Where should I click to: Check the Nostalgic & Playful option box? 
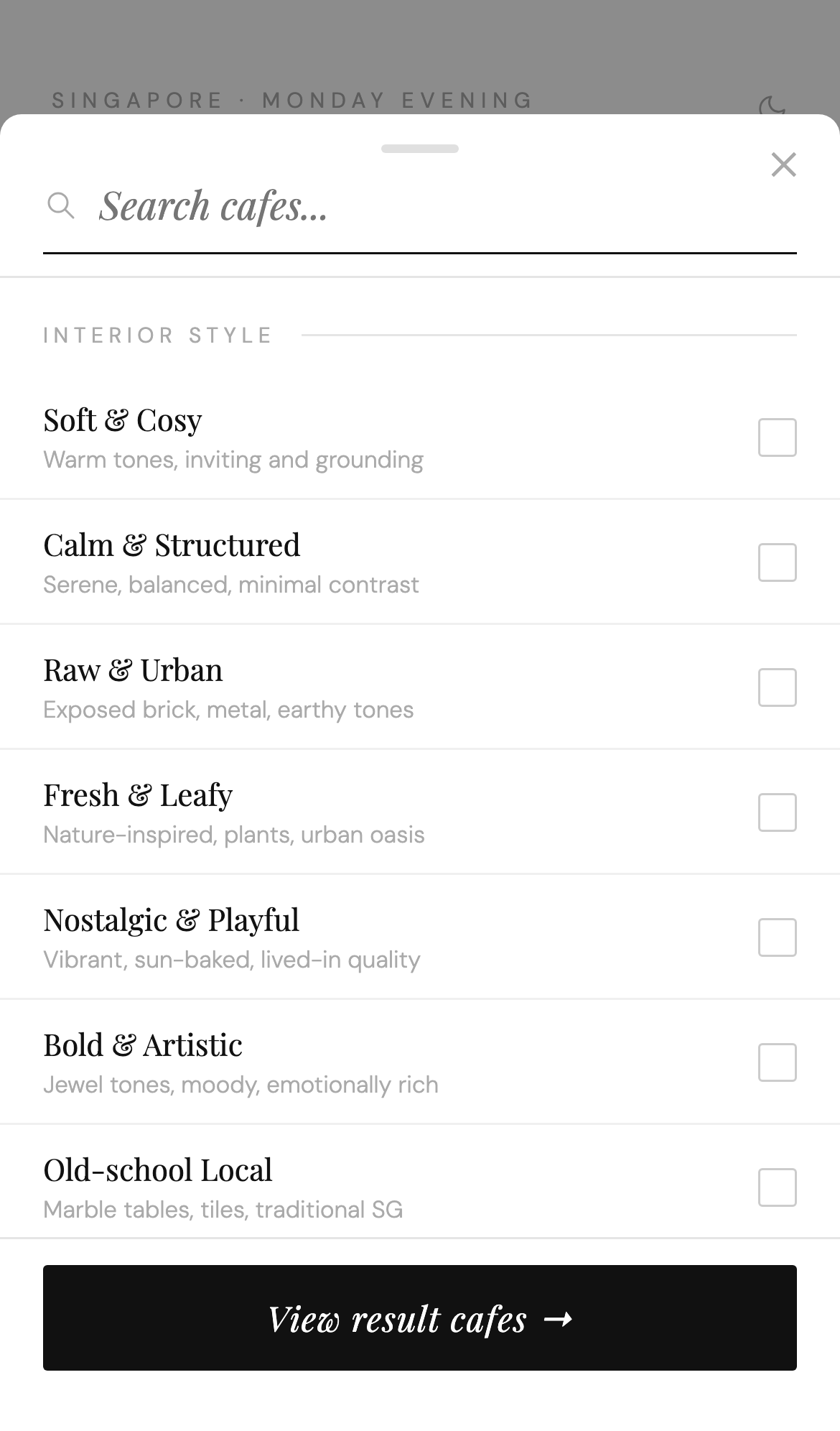coord(777,937)
